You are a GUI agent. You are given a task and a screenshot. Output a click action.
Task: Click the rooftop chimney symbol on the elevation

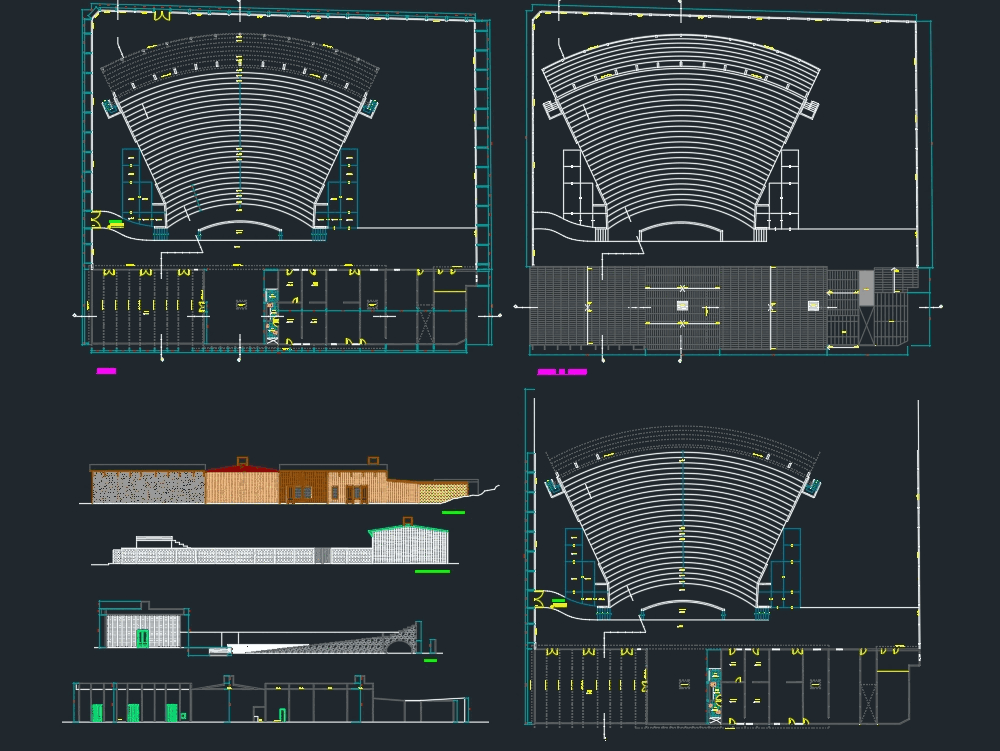(241, 461)
